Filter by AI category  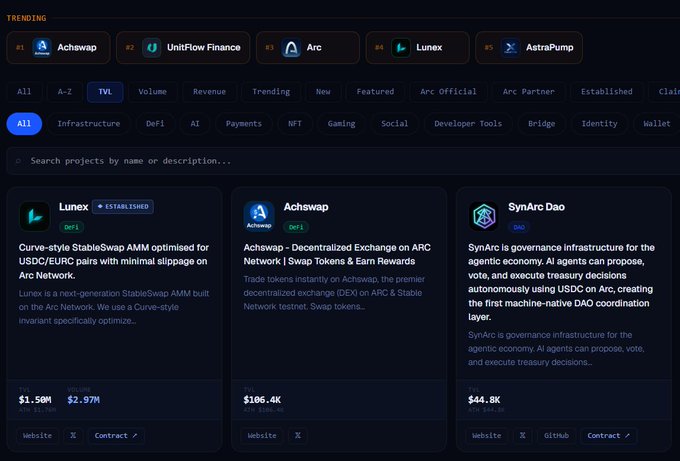tap(195, 124)
